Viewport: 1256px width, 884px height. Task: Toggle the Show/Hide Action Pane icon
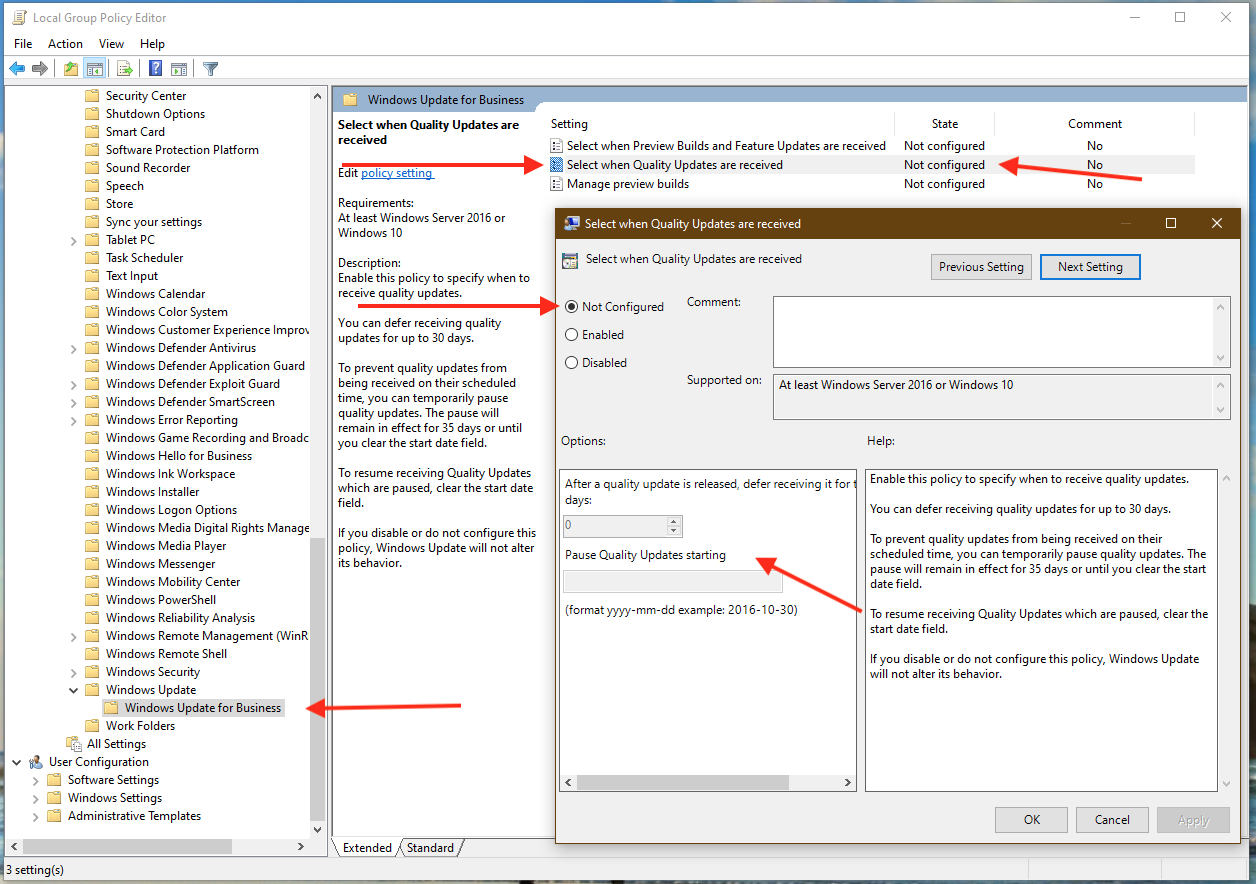pyautogui.click(x=179, y=69)
